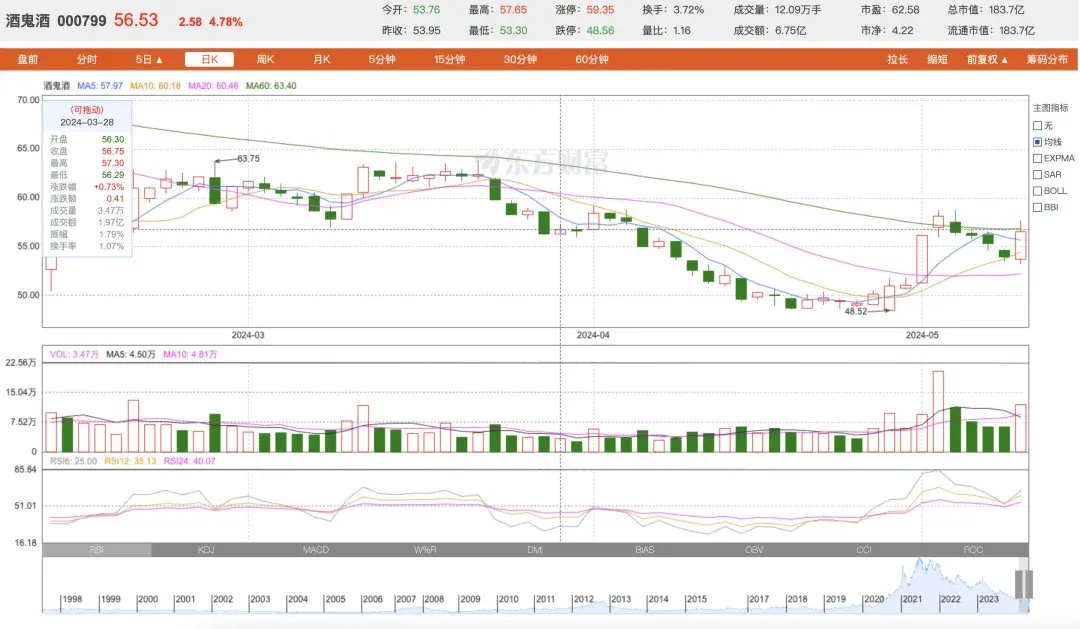Enable the BOLL main chart indicator
The width and height of the screenshot is (1080, 629).
[1037, 190]
